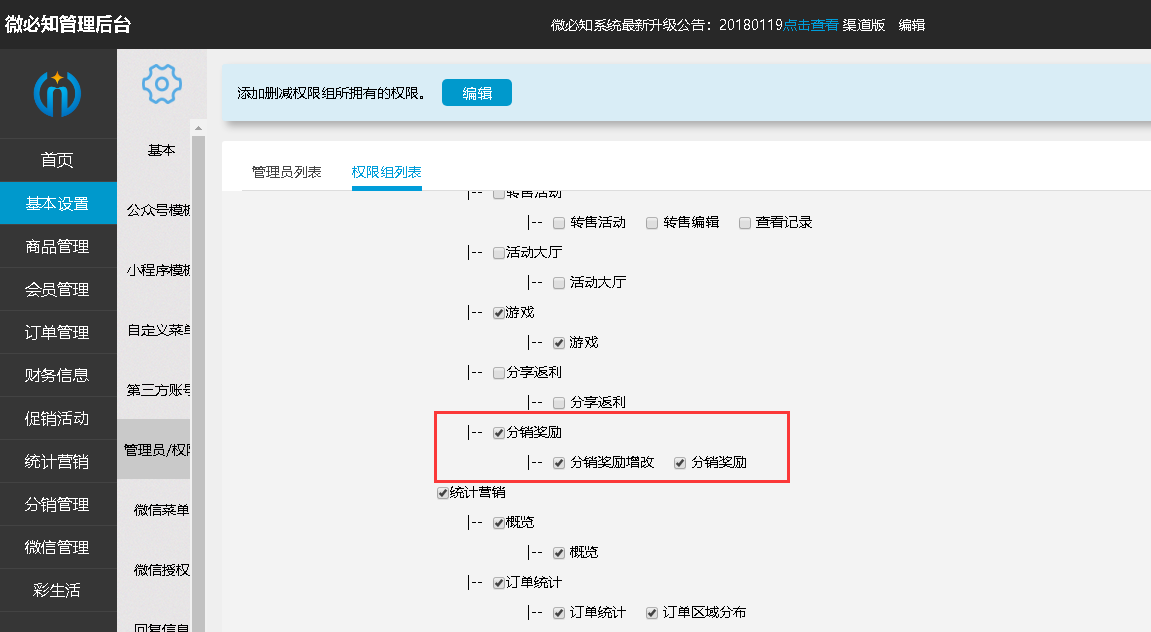The width and height of the screenshot is (1151, 632).
Task: Open 商品管理 in the main sidebar
Action: (x=57, y=247)
